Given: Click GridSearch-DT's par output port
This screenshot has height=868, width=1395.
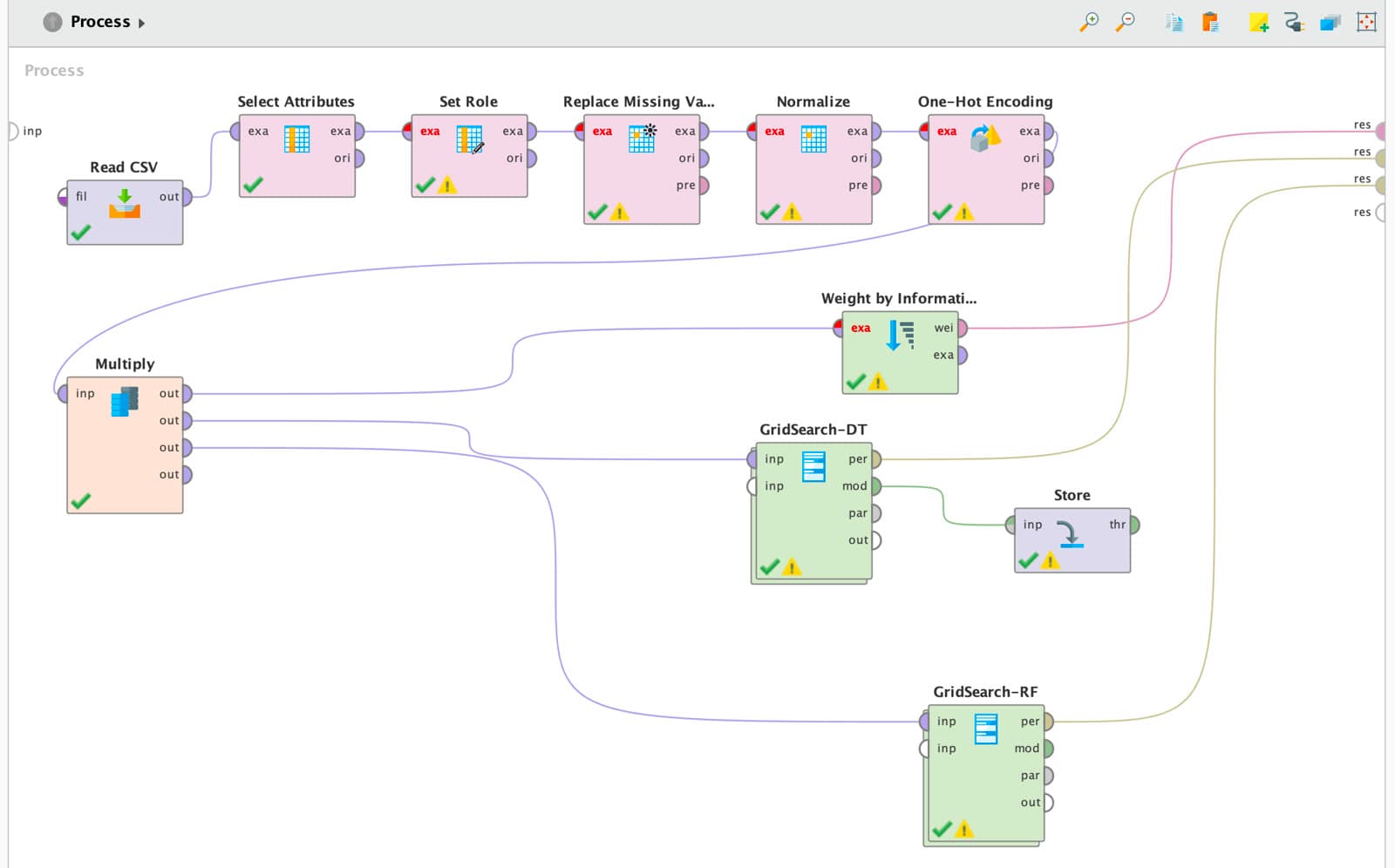Looking at the screenshot, I should click(875, 513).
